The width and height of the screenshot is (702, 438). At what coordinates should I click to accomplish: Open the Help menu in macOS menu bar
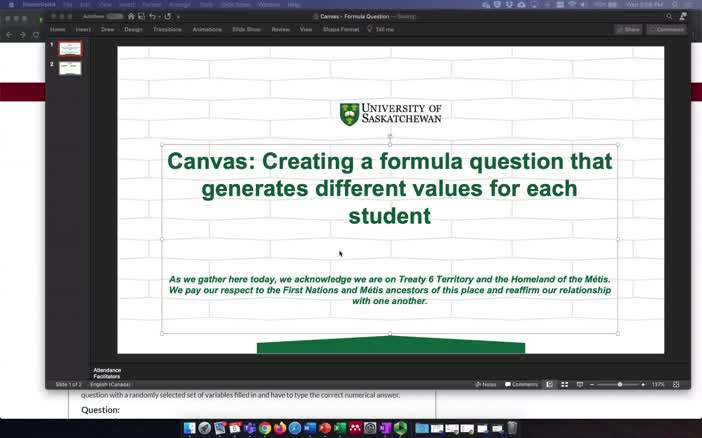294,4
